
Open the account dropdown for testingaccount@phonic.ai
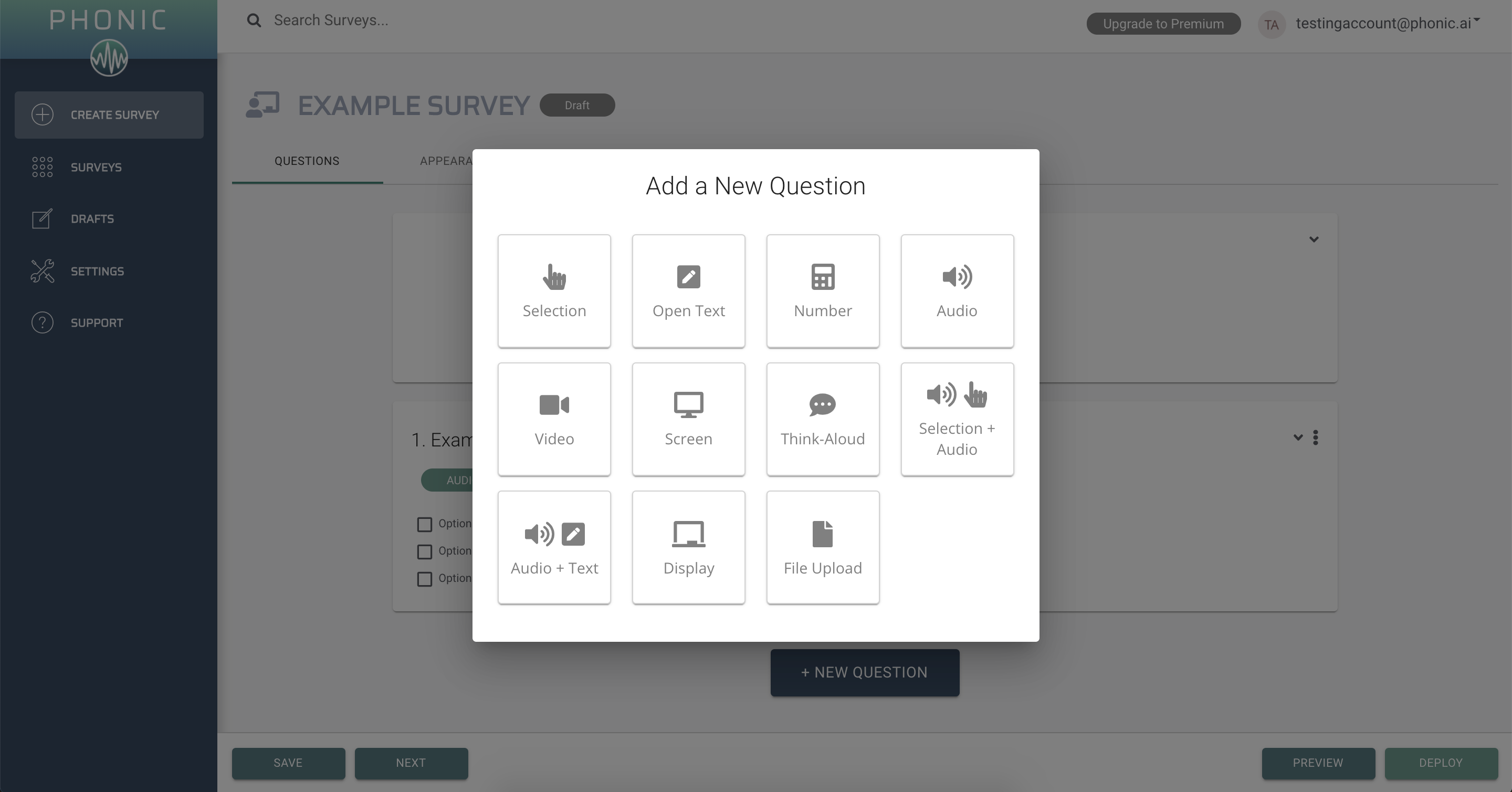(x=1389, y=24)
